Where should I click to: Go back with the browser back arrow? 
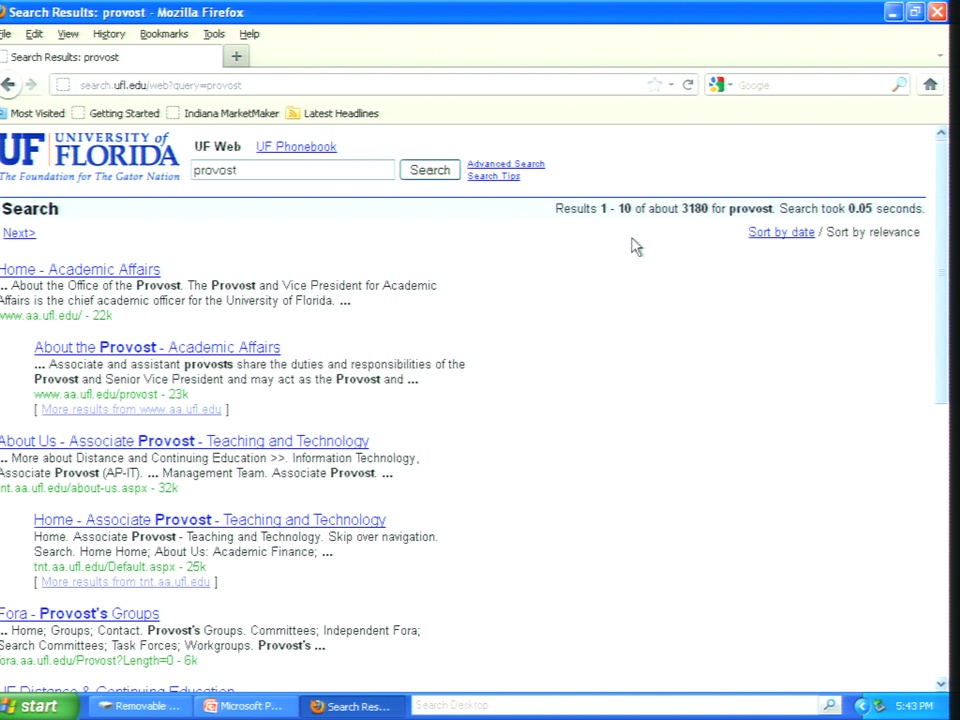point(8,84)
